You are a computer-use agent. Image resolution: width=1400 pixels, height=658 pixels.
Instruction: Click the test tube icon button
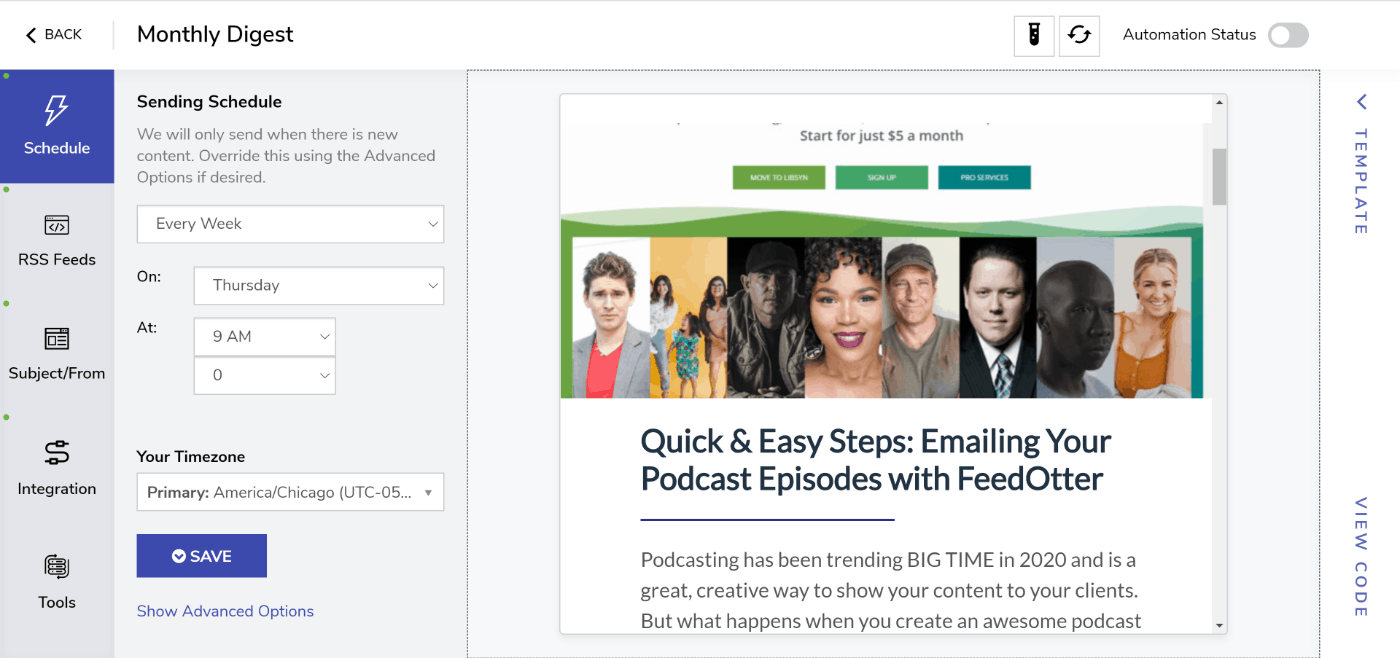(x=1034, y=35)
